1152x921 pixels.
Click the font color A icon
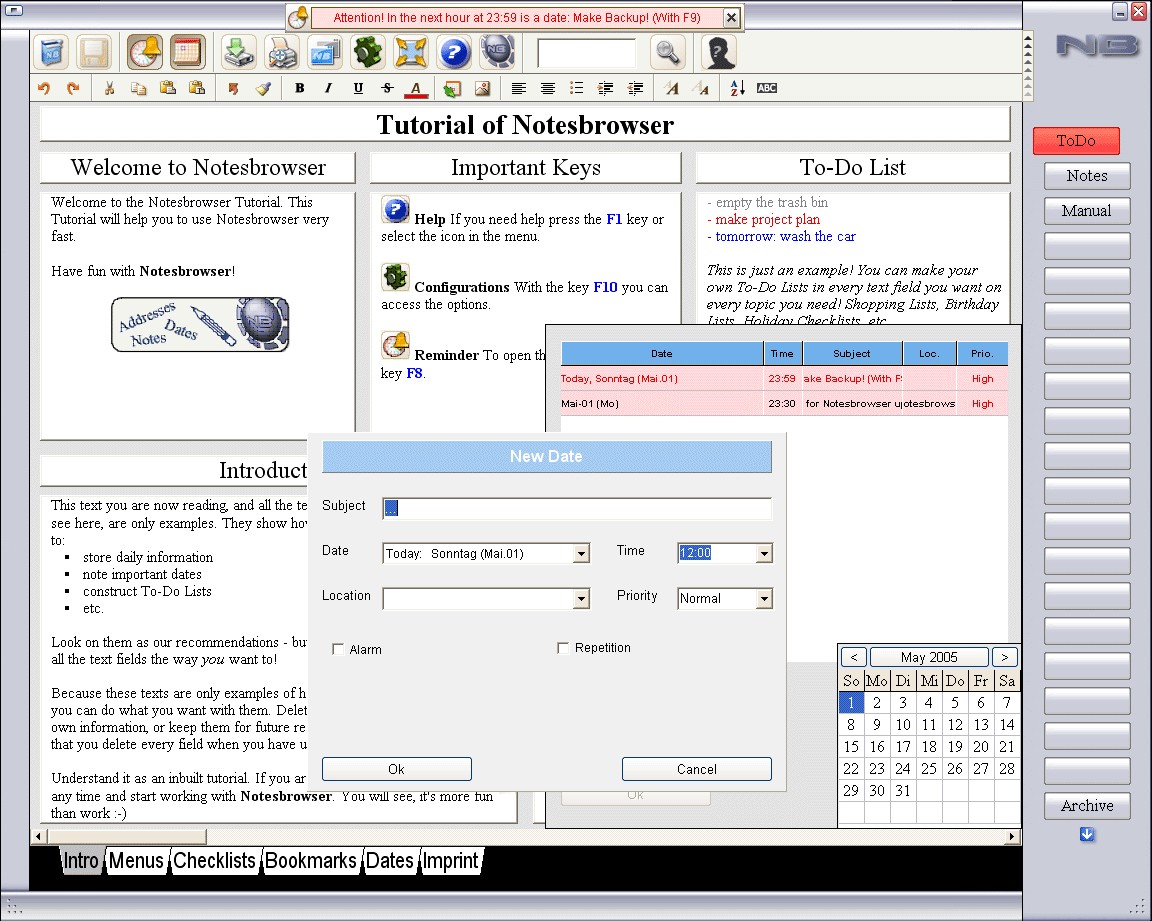pyautogui.click(x=416, y=88)
